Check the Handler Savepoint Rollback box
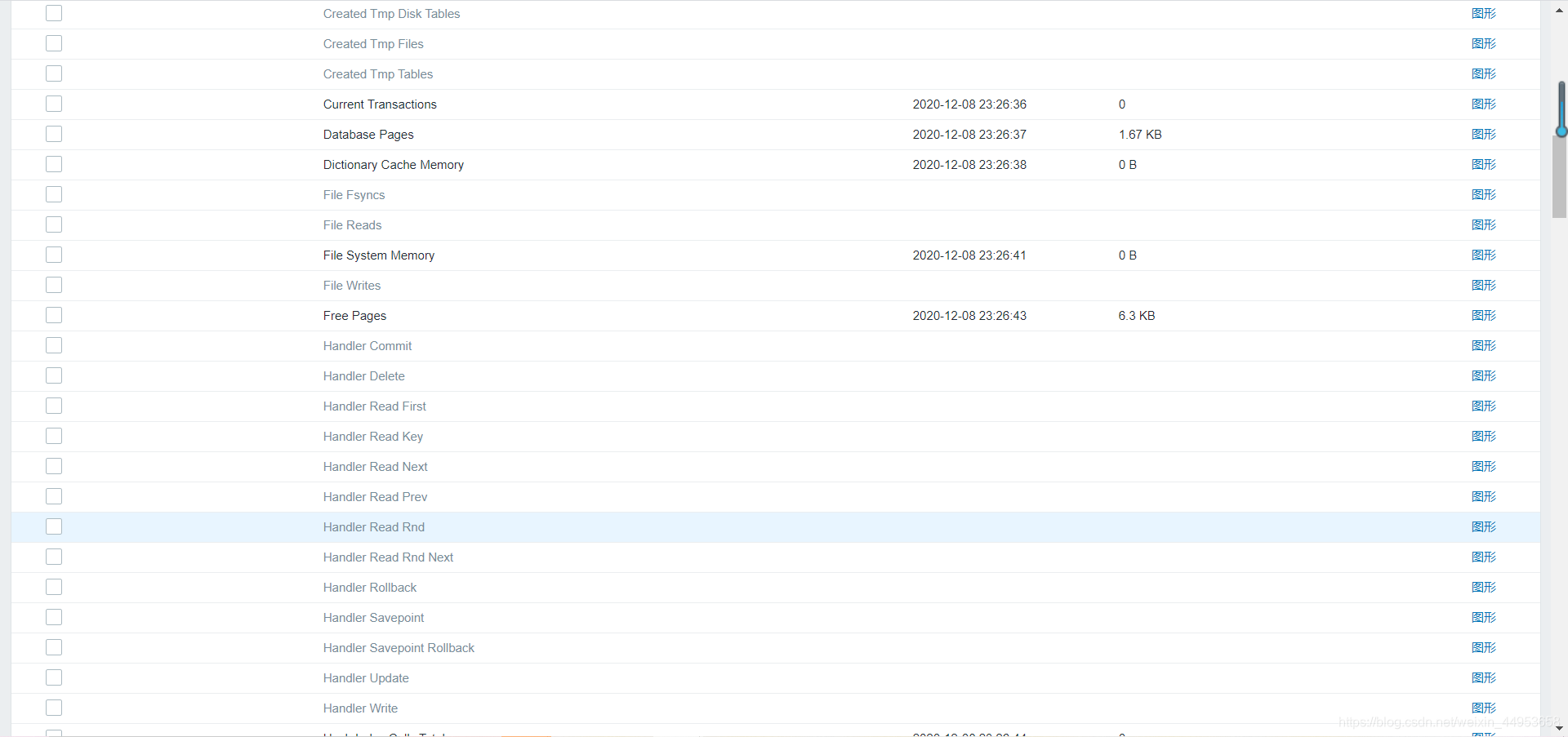Image resolution: width=1568 pixels, height=737 pixels. click(x=54, y=647)
